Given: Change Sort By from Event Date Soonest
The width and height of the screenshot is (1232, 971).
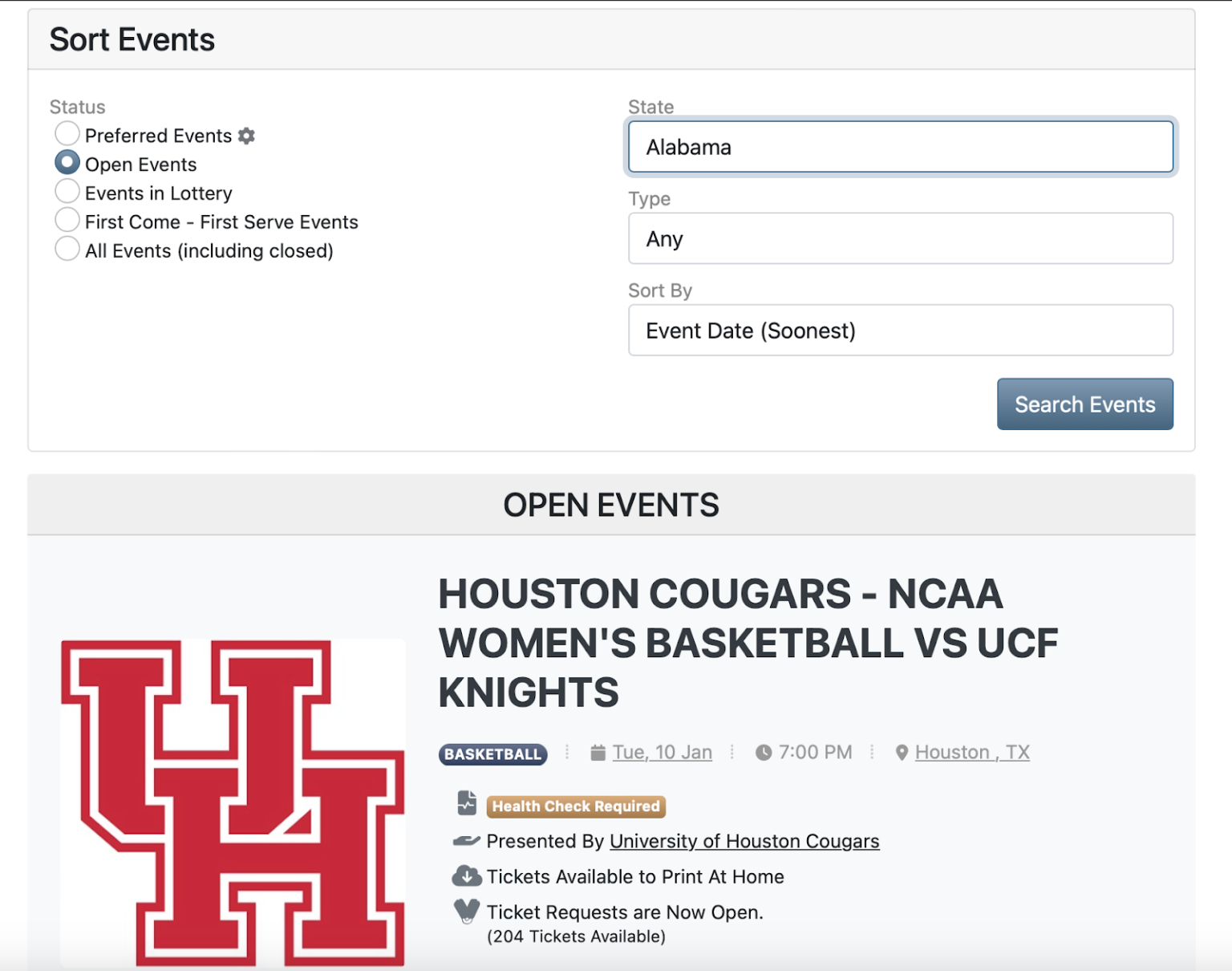Looking at the screenshot, I should tap(900, 330).
